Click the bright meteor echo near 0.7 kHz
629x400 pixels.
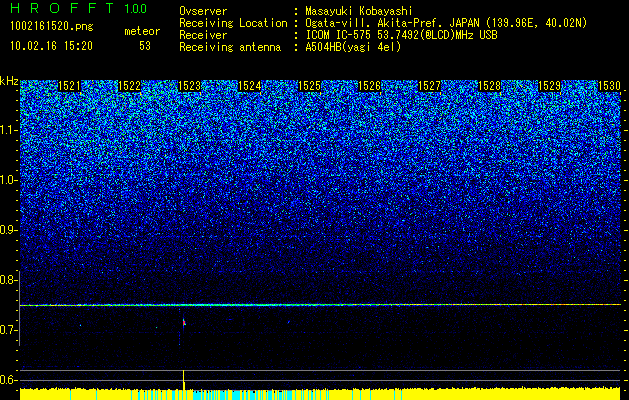coord(184,323)
